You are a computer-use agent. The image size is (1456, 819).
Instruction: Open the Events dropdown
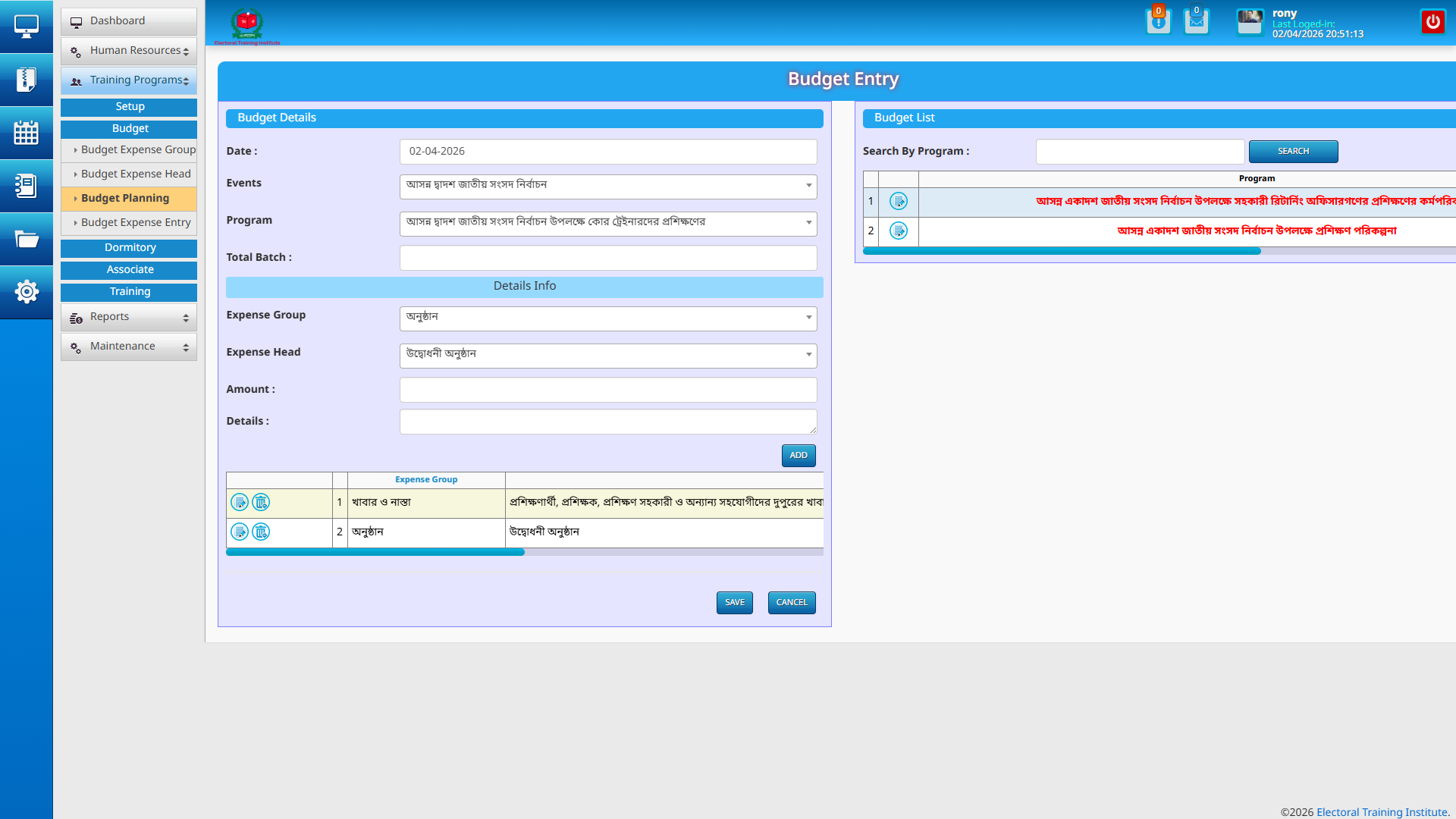[607, 186]
